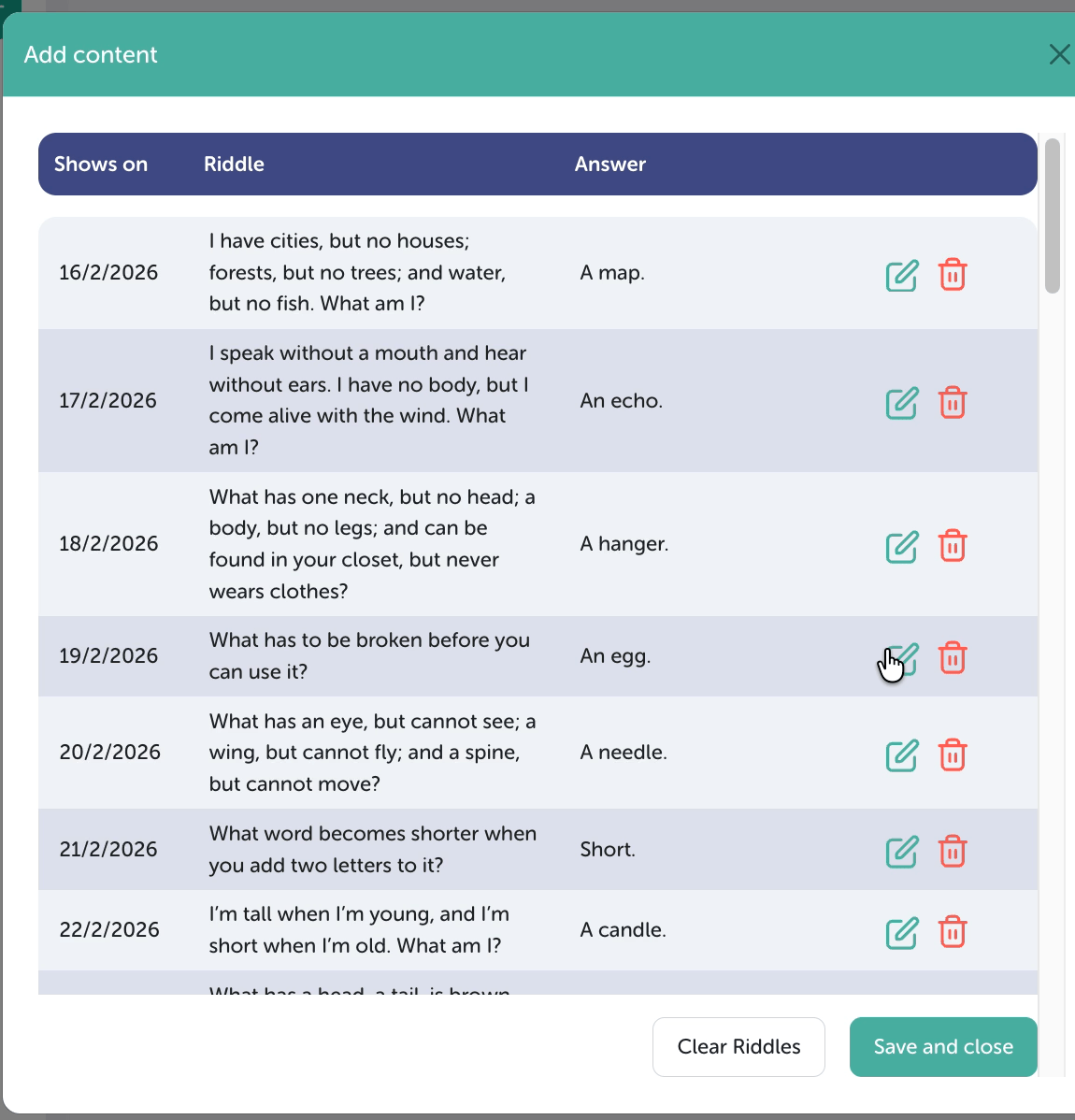Delete the 'A needle' riddle
The width and height of the screenshot is (1075, 1120).
pyautogui.click(x=953, y=754)
